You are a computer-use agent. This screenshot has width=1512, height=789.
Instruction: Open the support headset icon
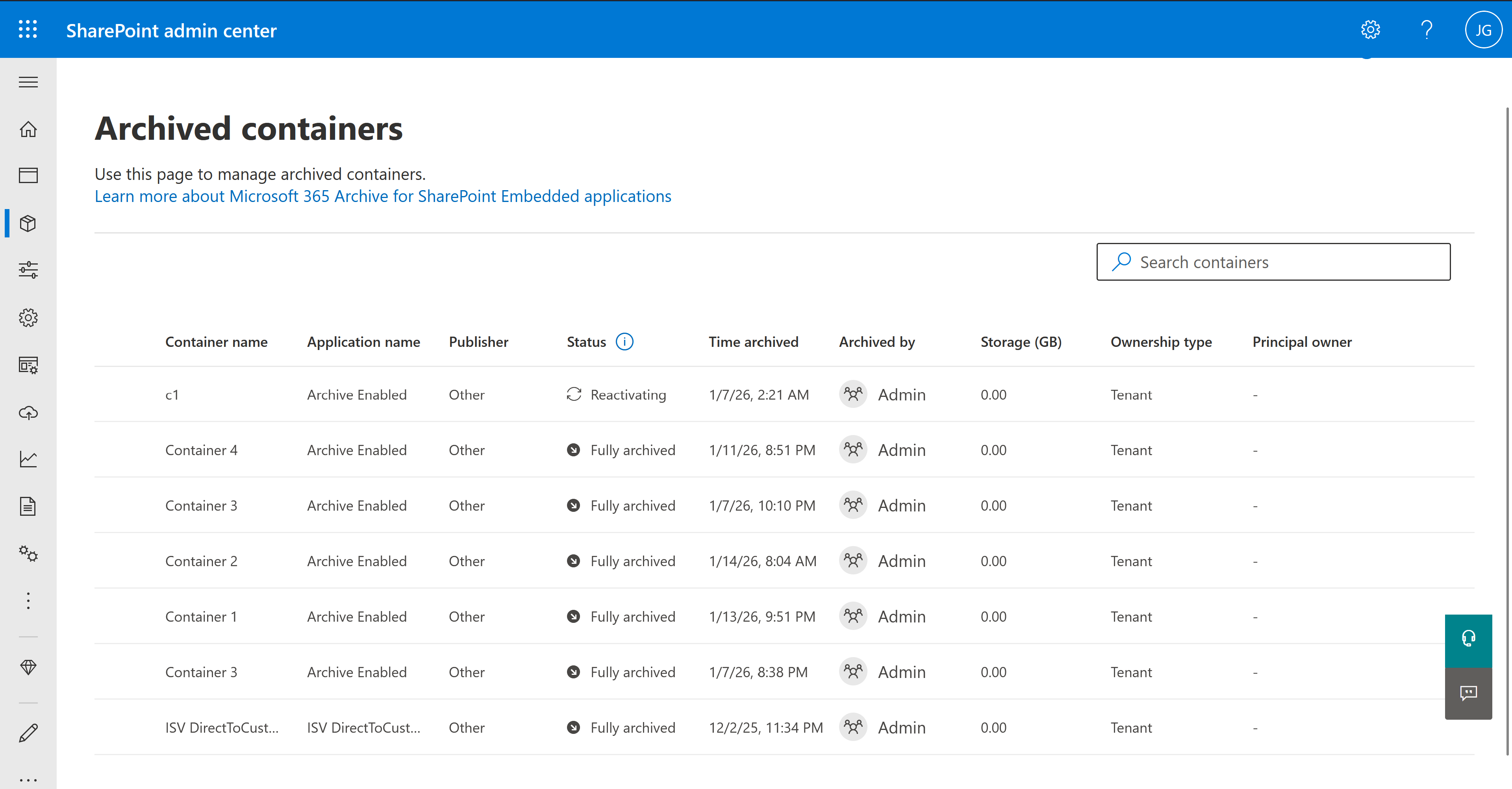coord(1468,639)
